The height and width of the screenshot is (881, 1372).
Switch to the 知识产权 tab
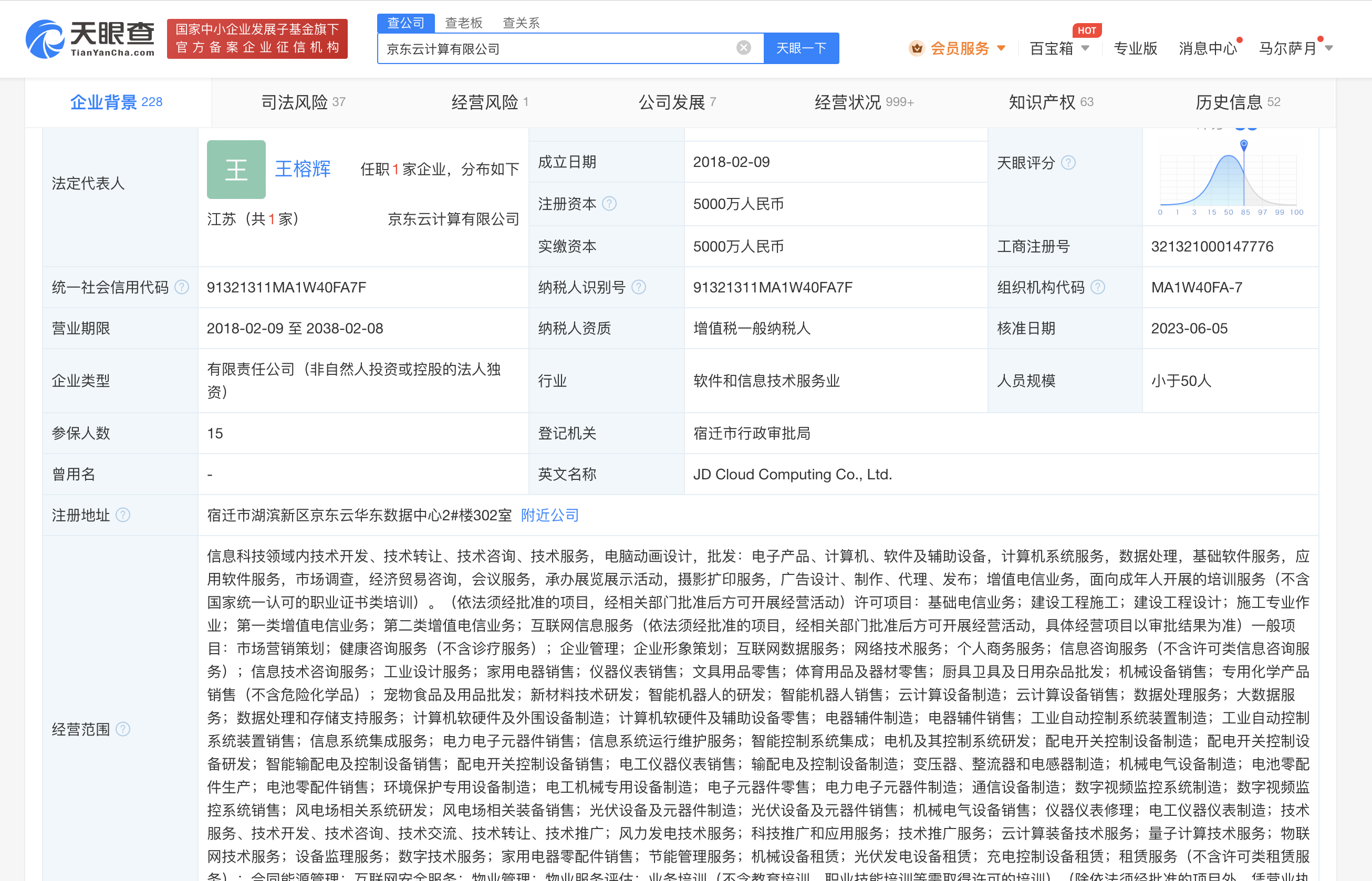coord(1051,102)
